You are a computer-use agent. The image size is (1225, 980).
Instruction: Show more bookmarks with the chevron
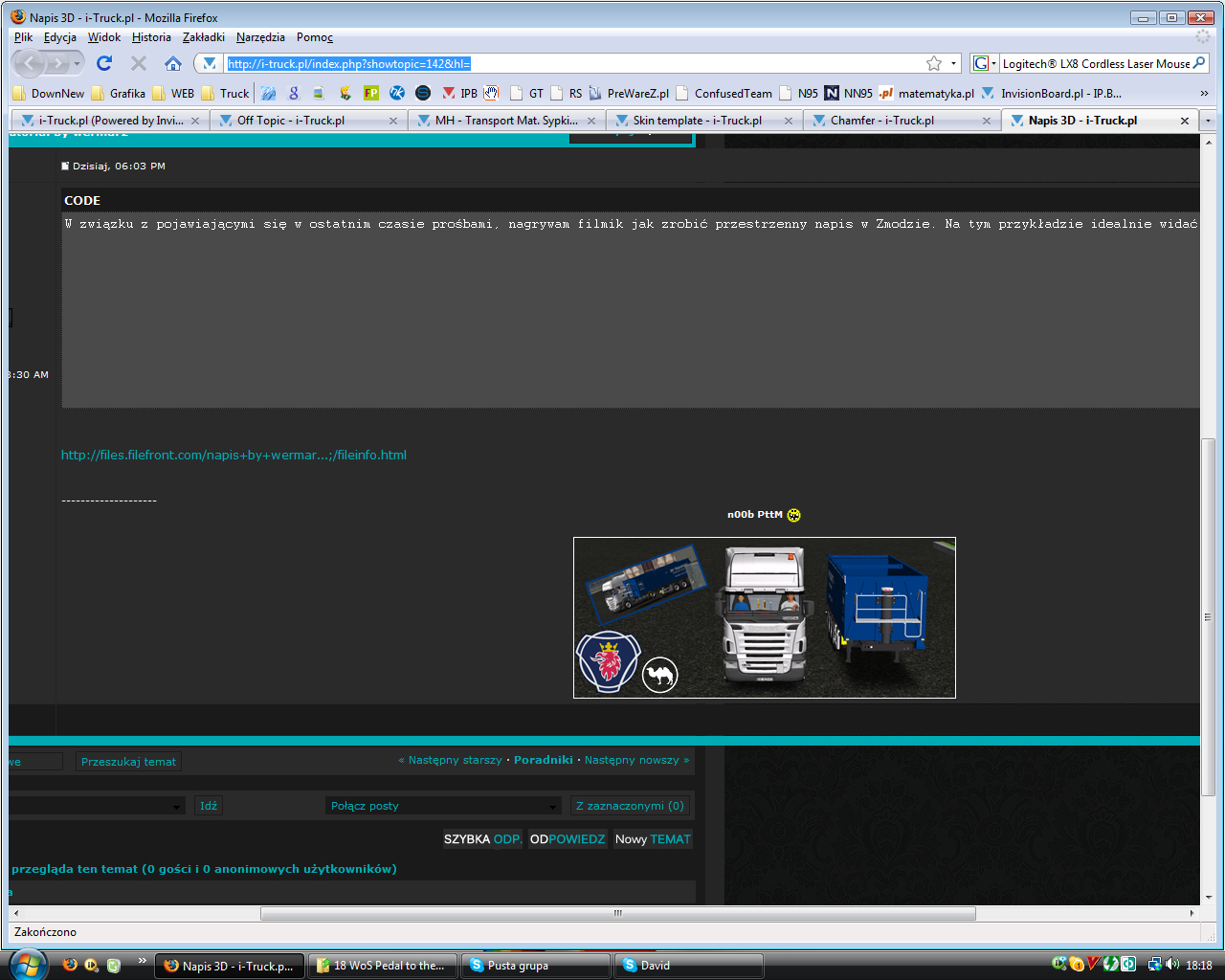[x=1204, y=93]
